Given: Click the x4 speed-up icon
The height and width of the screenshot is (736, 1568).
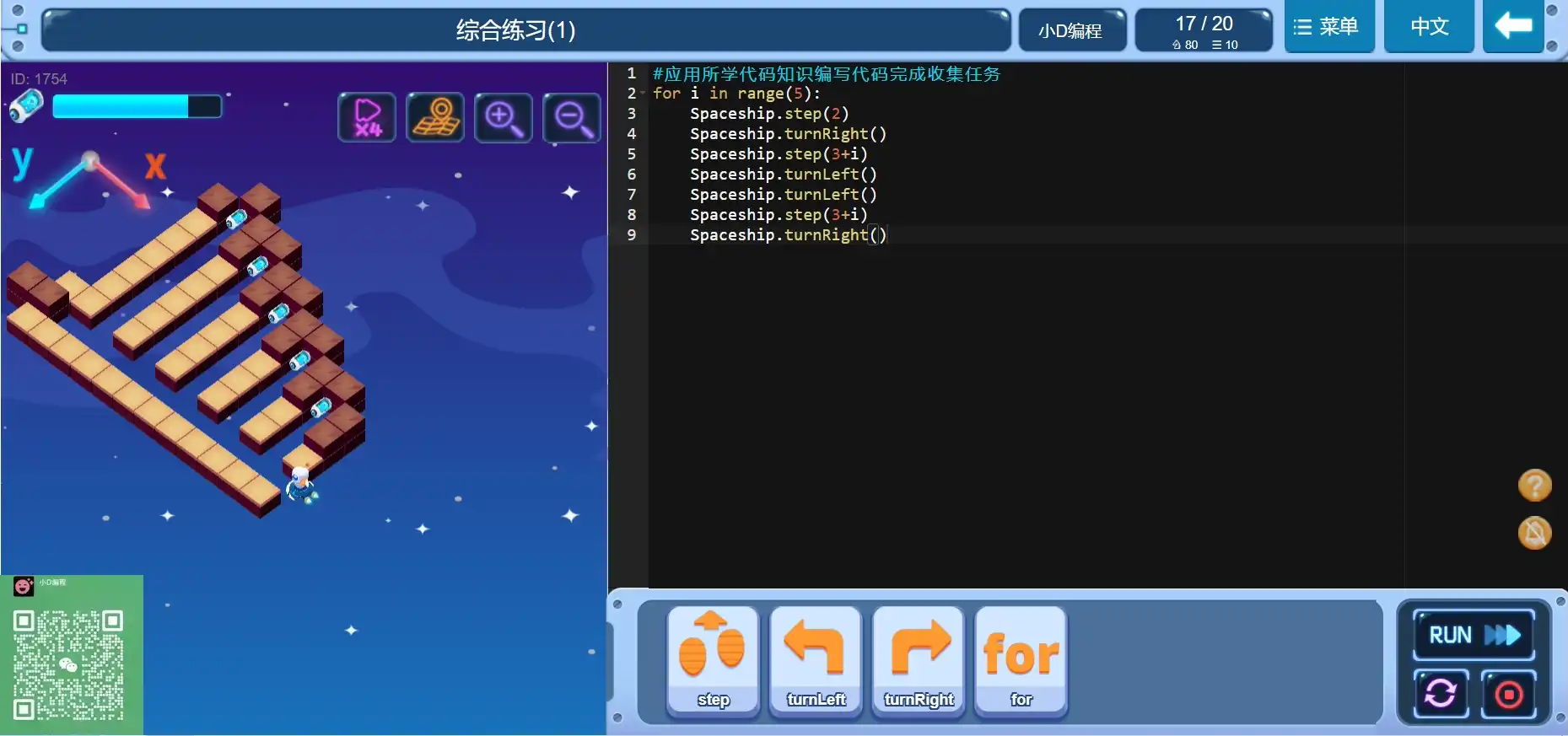Looking at the screenshot, I should (367, 117).
